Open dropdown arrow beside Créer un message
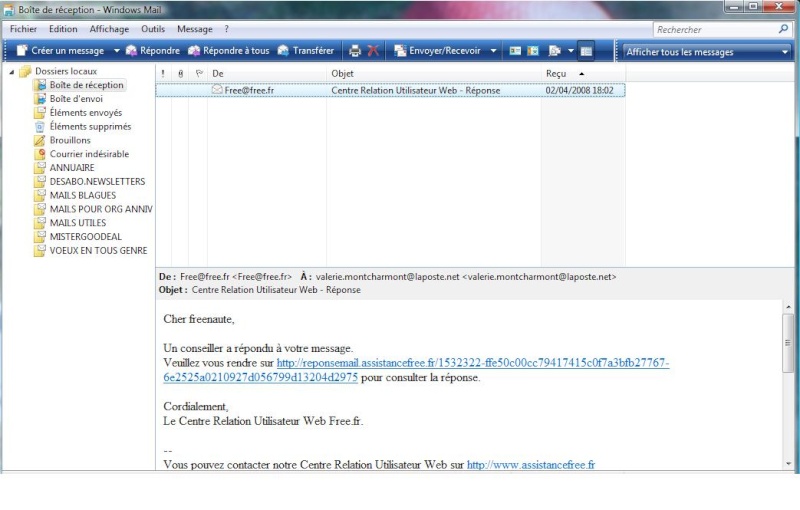 coord(116,50)
